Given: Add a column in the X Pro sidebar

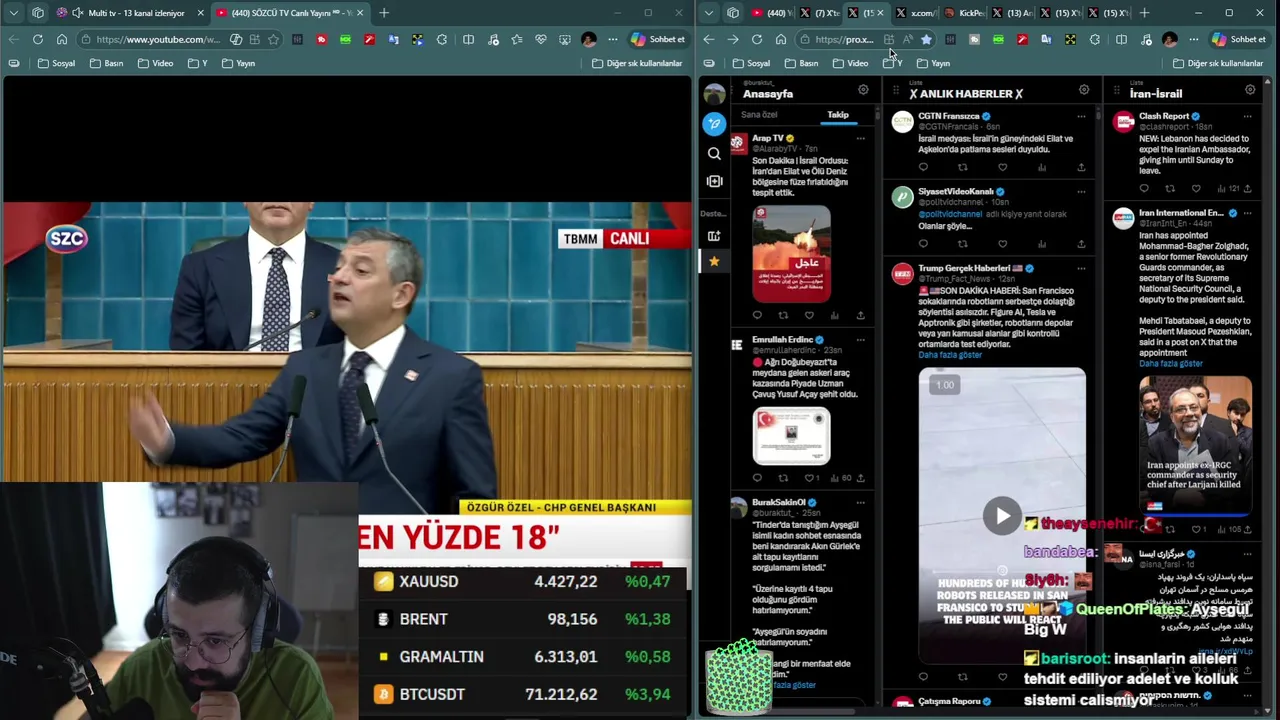Looking at the screenshot, I should pos(714,236).
